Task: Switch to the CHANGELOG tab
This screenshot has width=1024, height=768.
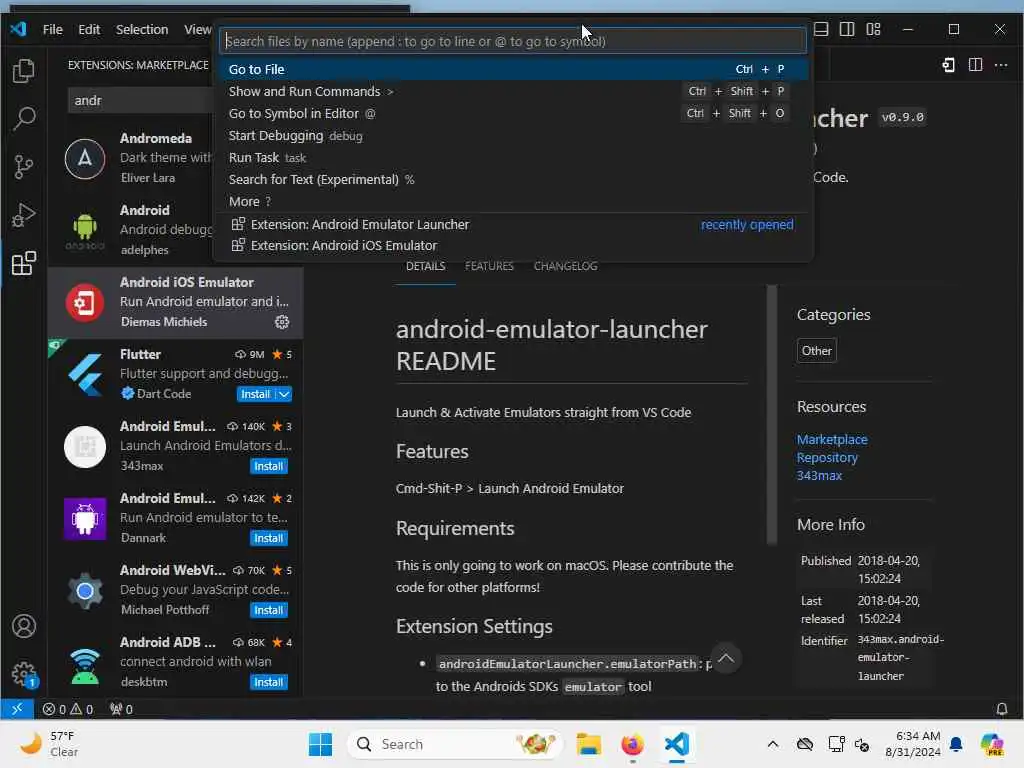Action: click(x=566, y=266)
